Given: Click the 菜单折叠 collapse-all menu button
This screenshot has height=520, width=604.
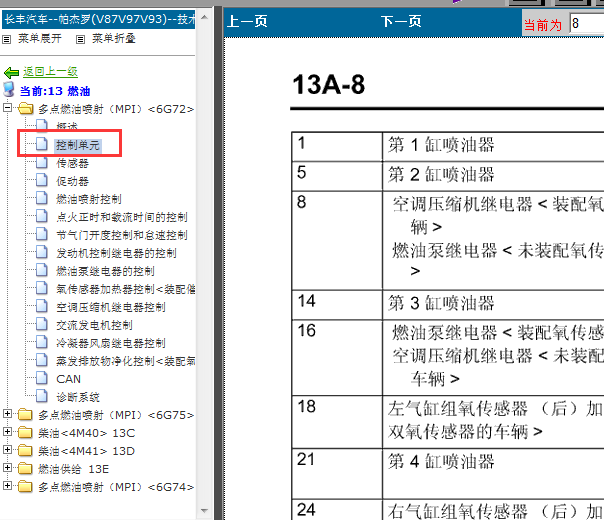Looking at the screenshot, I should [114, 39].
